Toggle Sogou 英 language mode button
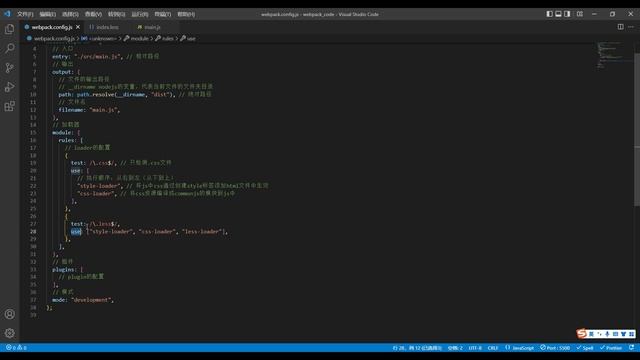 (x=591, y=334)
